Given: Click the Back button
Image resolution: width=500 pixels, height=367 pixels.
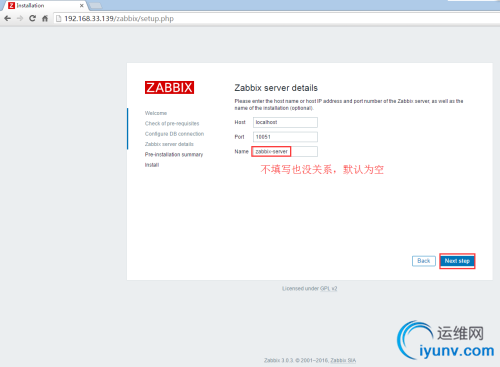Looking at the screenshot, I should point(424,261).
